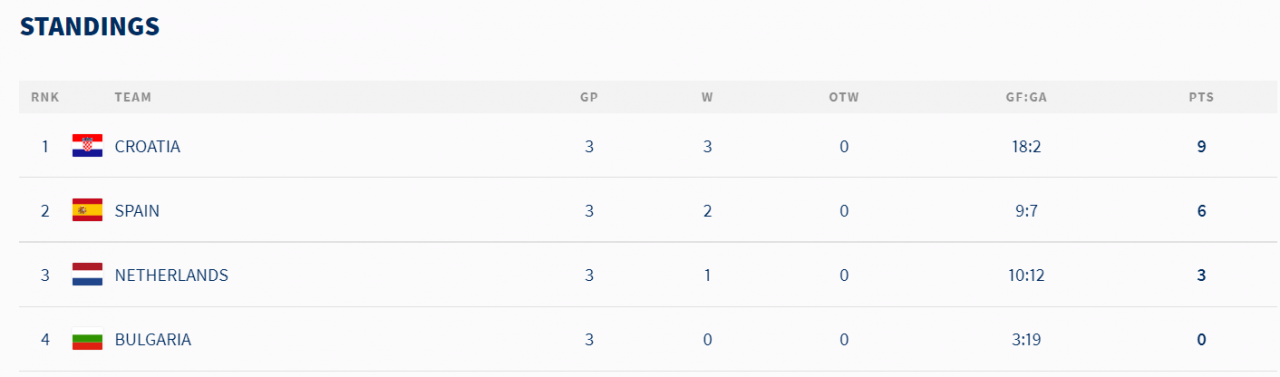
Task: Click Spain's 6 points value
Action: point(1201,211)
